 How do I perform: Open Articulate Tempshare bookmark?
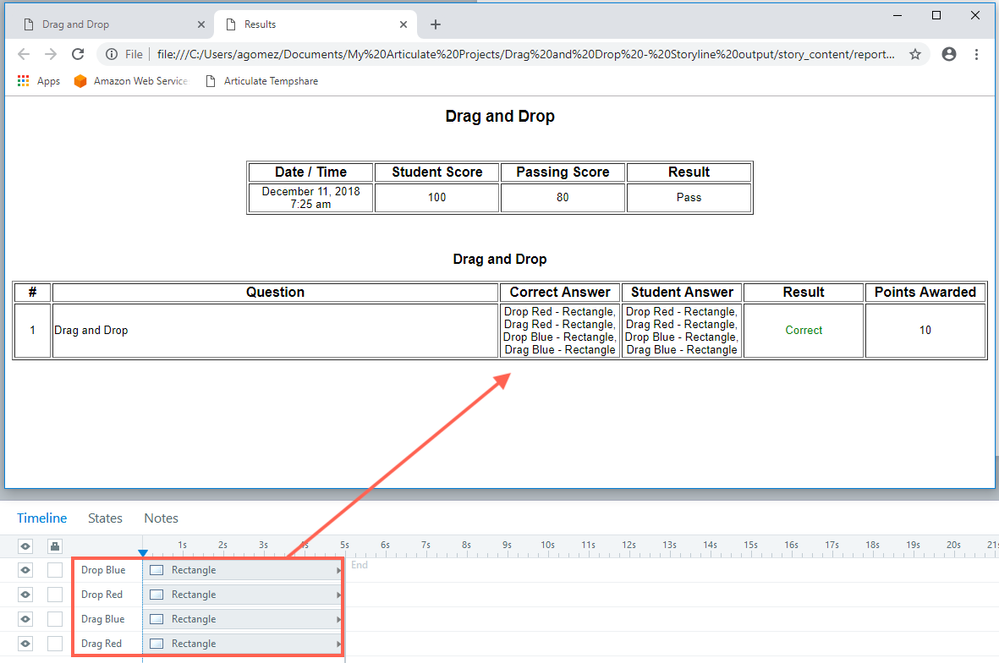click(x=261, y=81)
